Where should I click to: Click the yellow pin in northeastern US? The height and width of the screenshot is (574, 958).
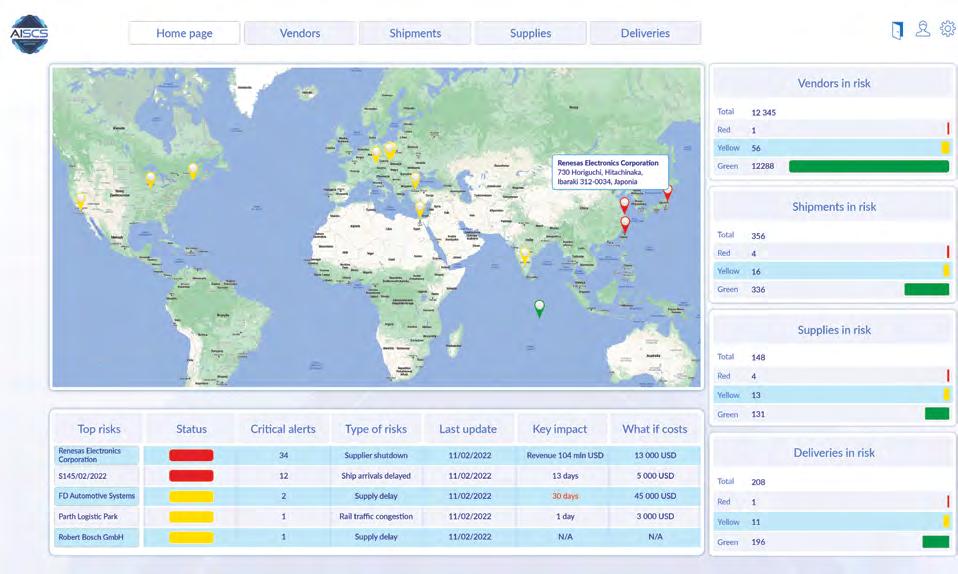pos(193,171)
